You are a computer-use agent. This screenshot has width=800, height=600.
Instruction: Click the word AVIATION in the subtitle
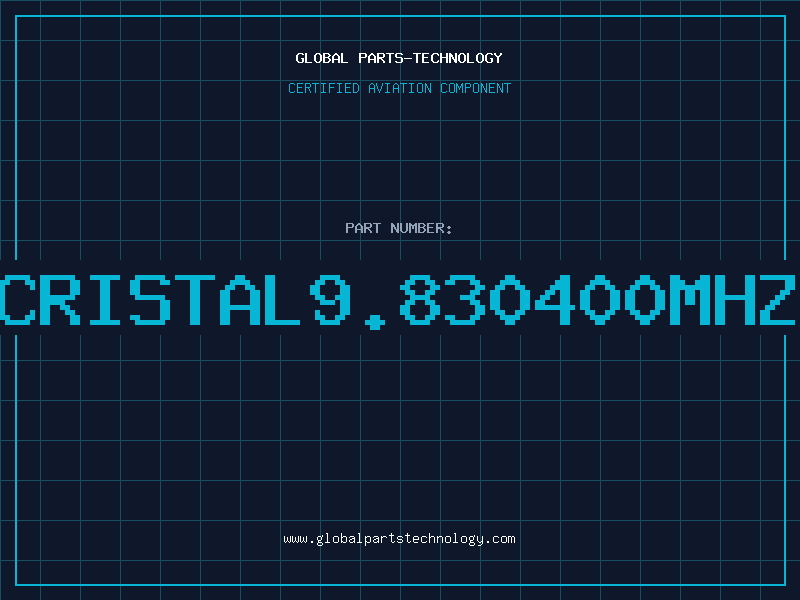pos(400,88)
